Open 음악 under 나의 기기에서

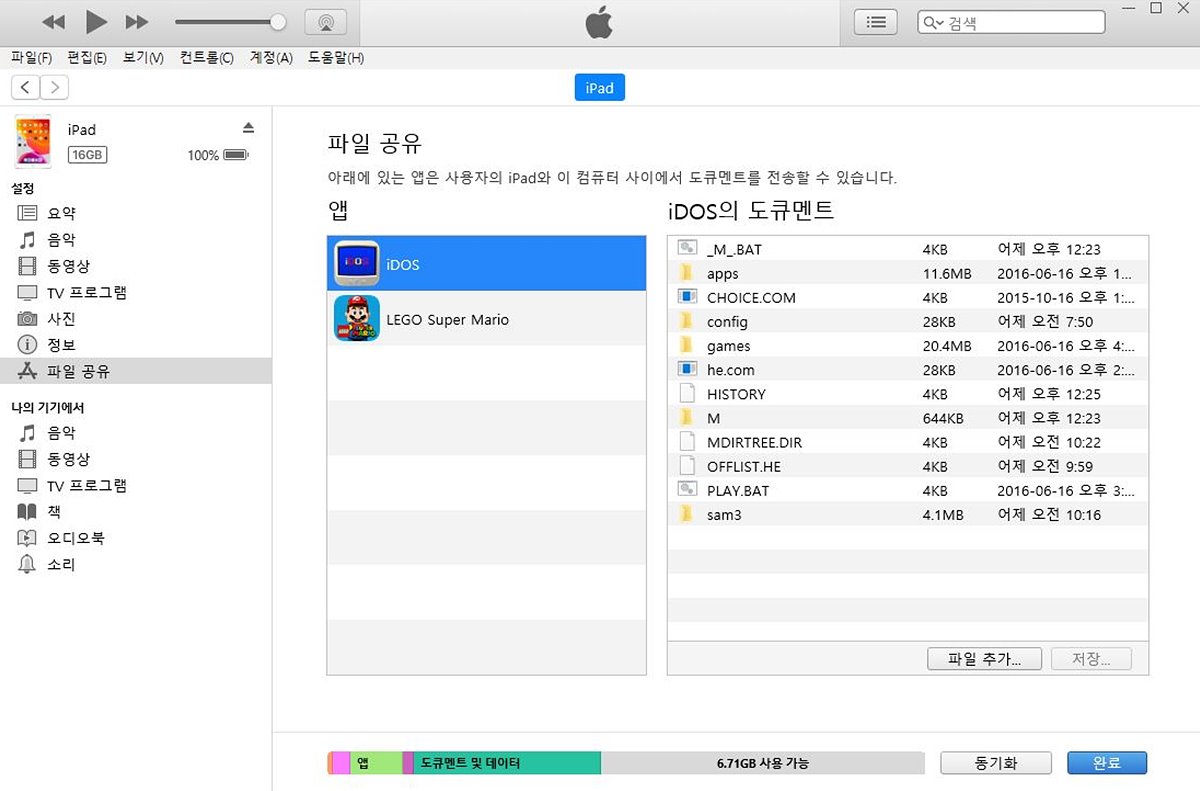pyautogui.click(x=135, y=433)
